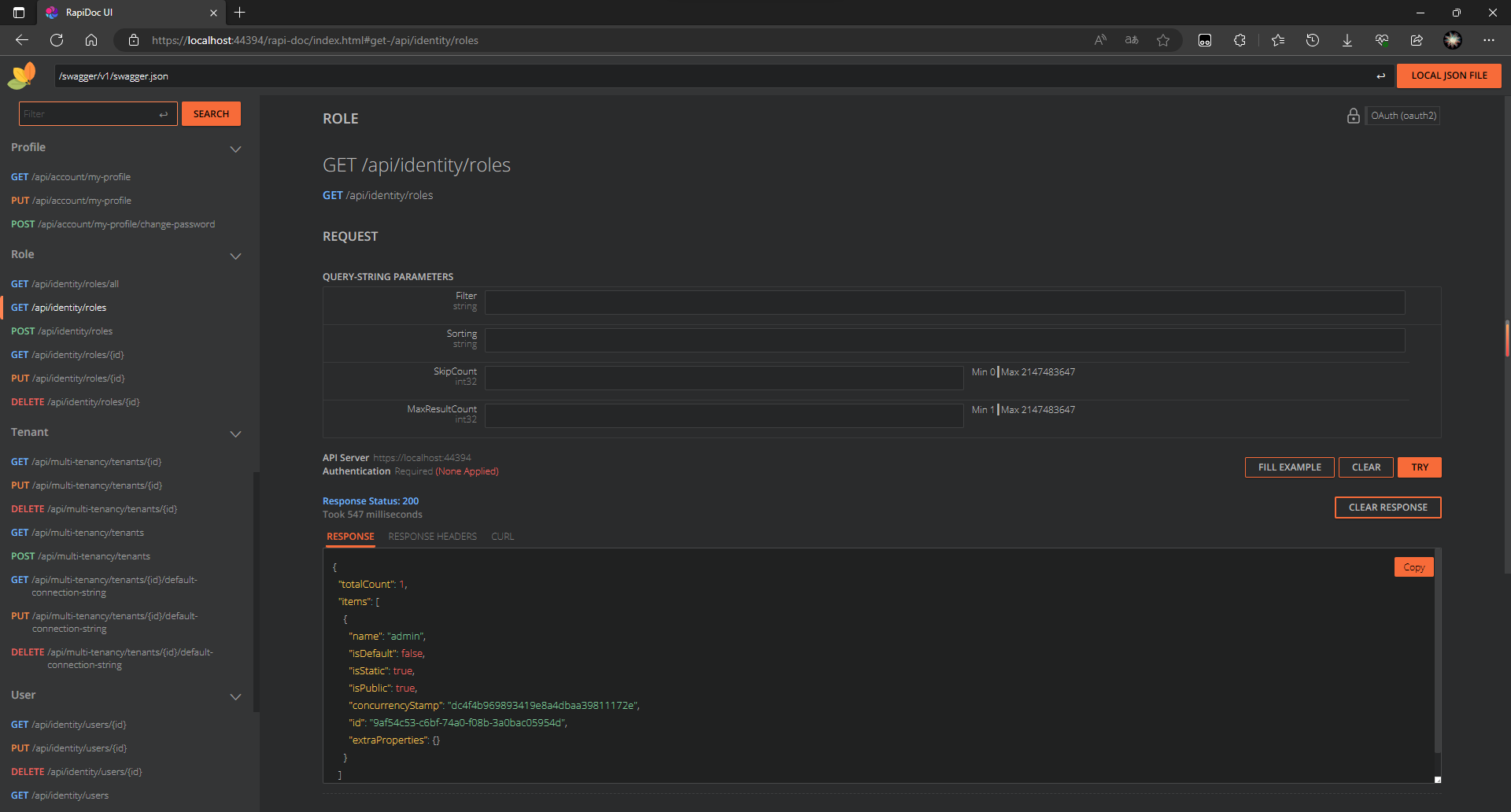View site information lock icon

[134, 40]
